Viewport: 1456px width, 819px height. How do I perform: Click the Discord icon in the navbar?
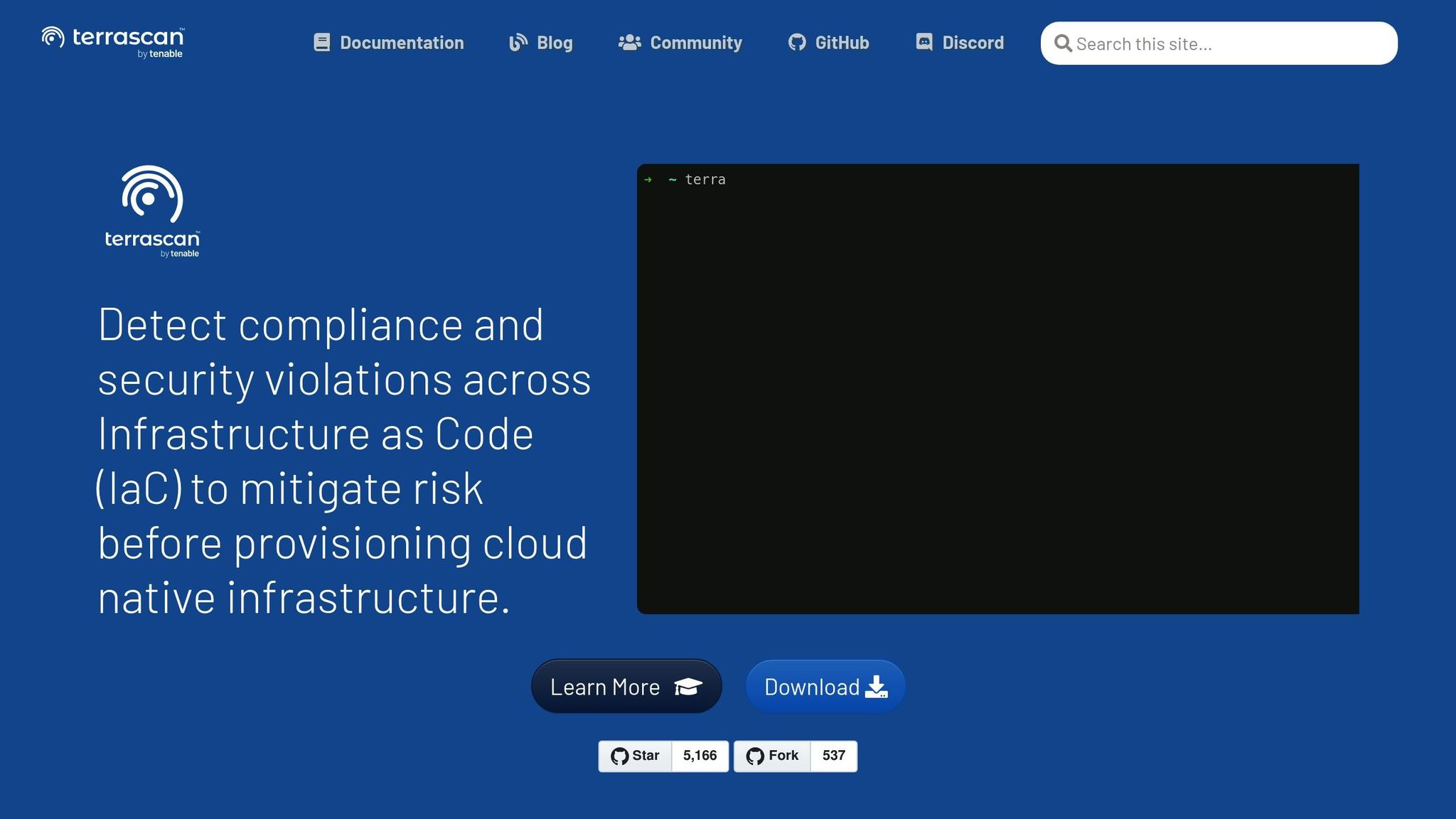point(924,42)
